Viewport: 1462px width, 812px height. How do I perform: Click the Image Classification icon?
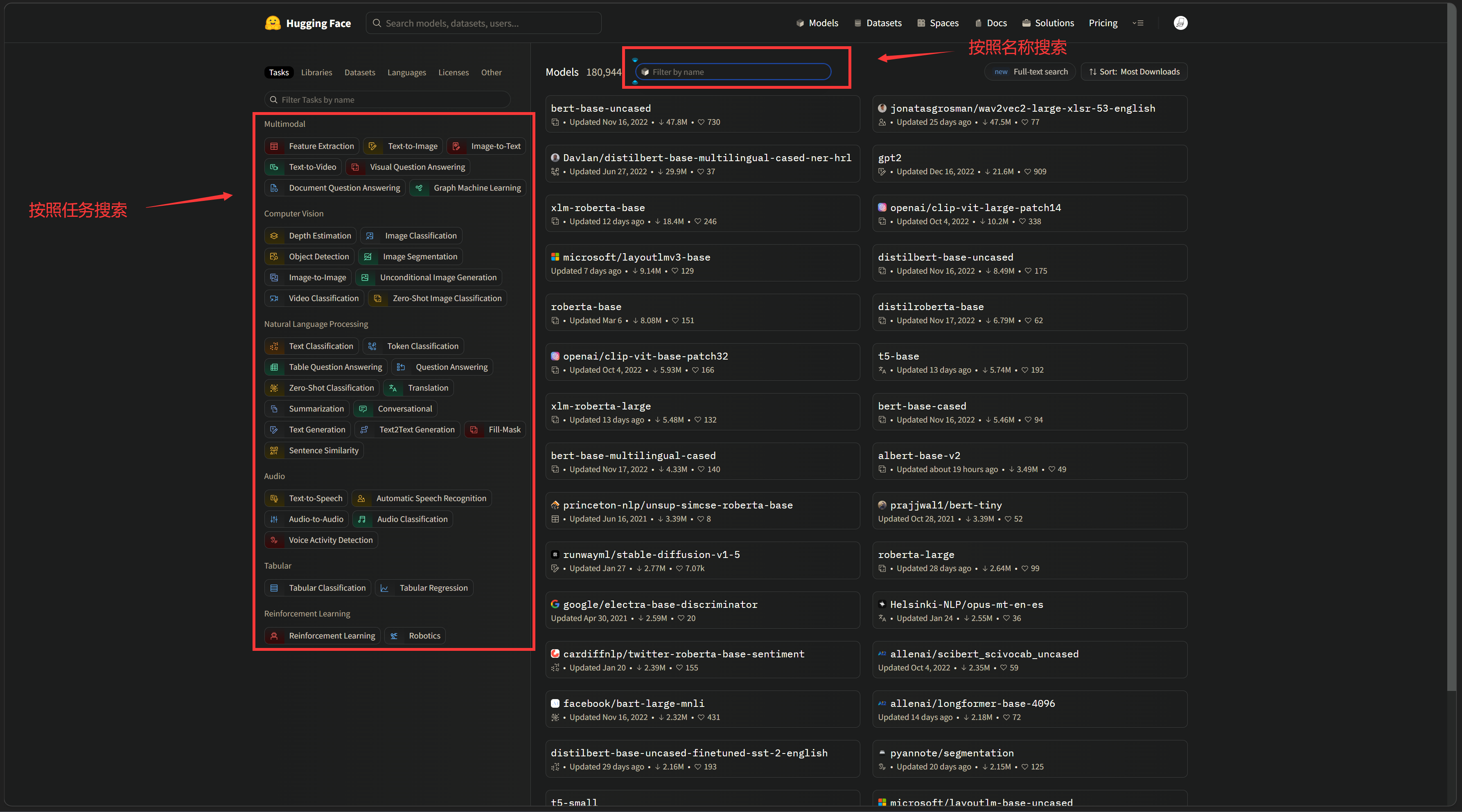(370, 236)
